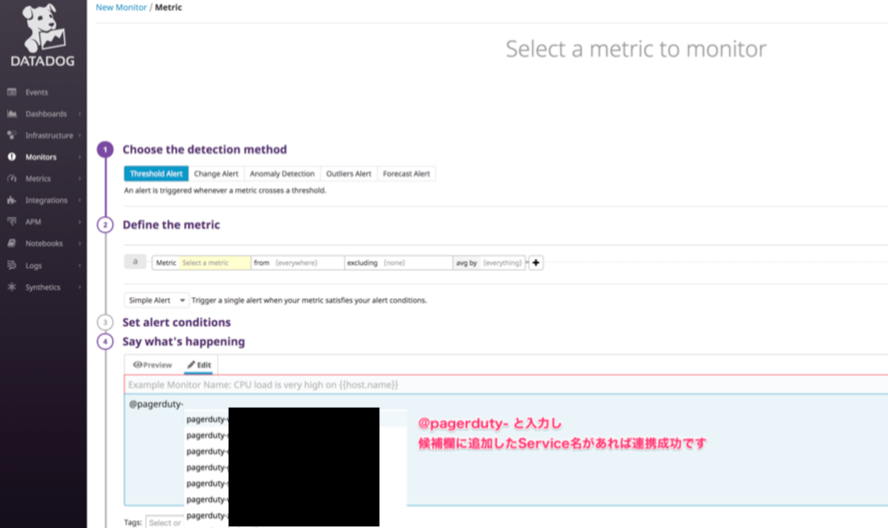The width and height of the screenshot is (888, 528).
Task: Expand the Notebooks submenu arrow
Action: 79,244
